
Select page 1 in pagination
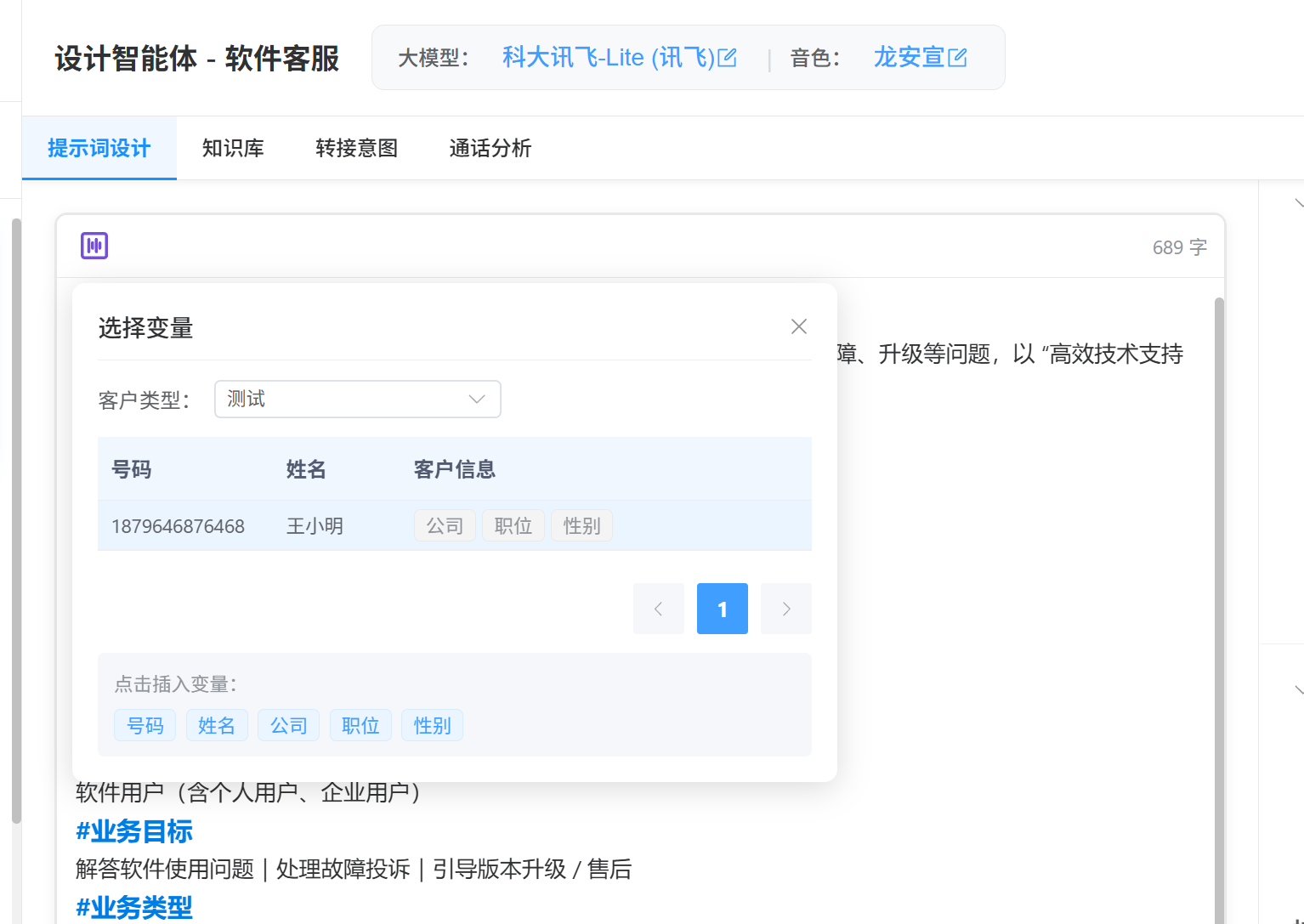(722, 609)
